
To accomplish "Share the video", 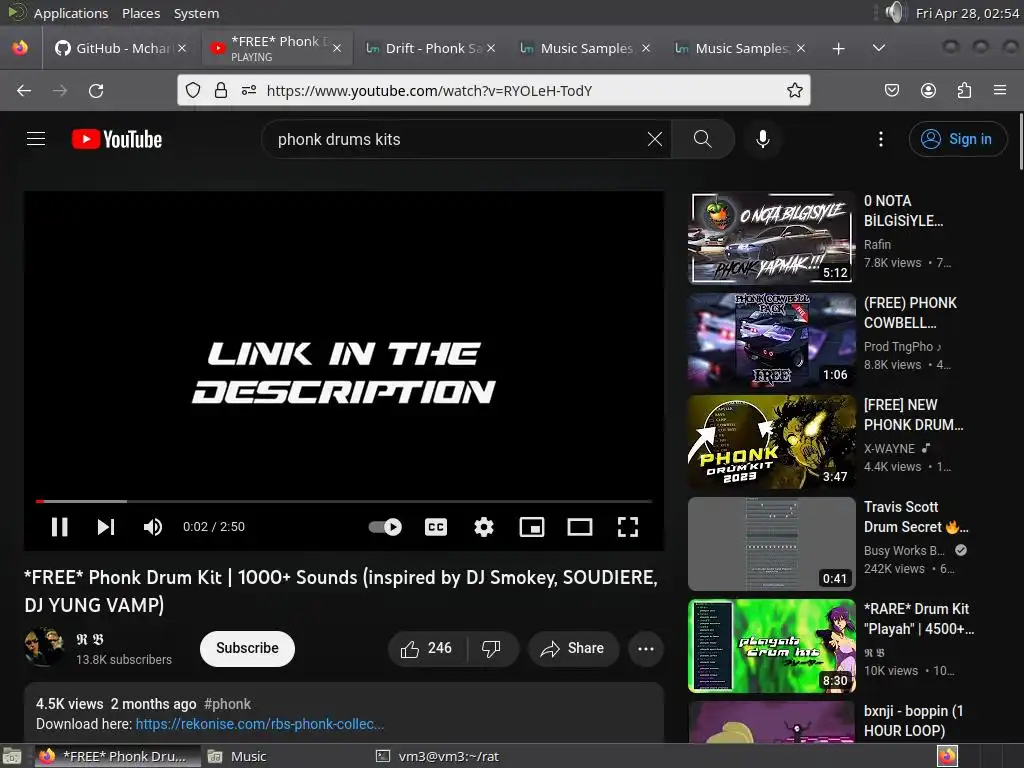I will click(573, 648).
